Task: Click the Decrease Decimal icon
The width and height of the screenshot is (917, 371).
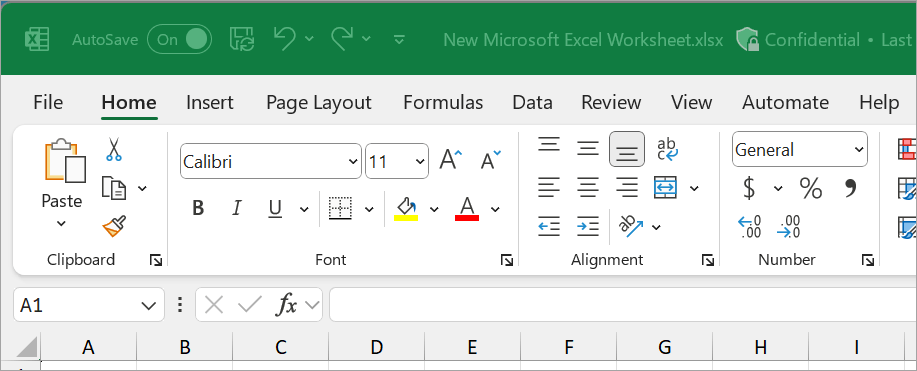Action: point(789,227)
